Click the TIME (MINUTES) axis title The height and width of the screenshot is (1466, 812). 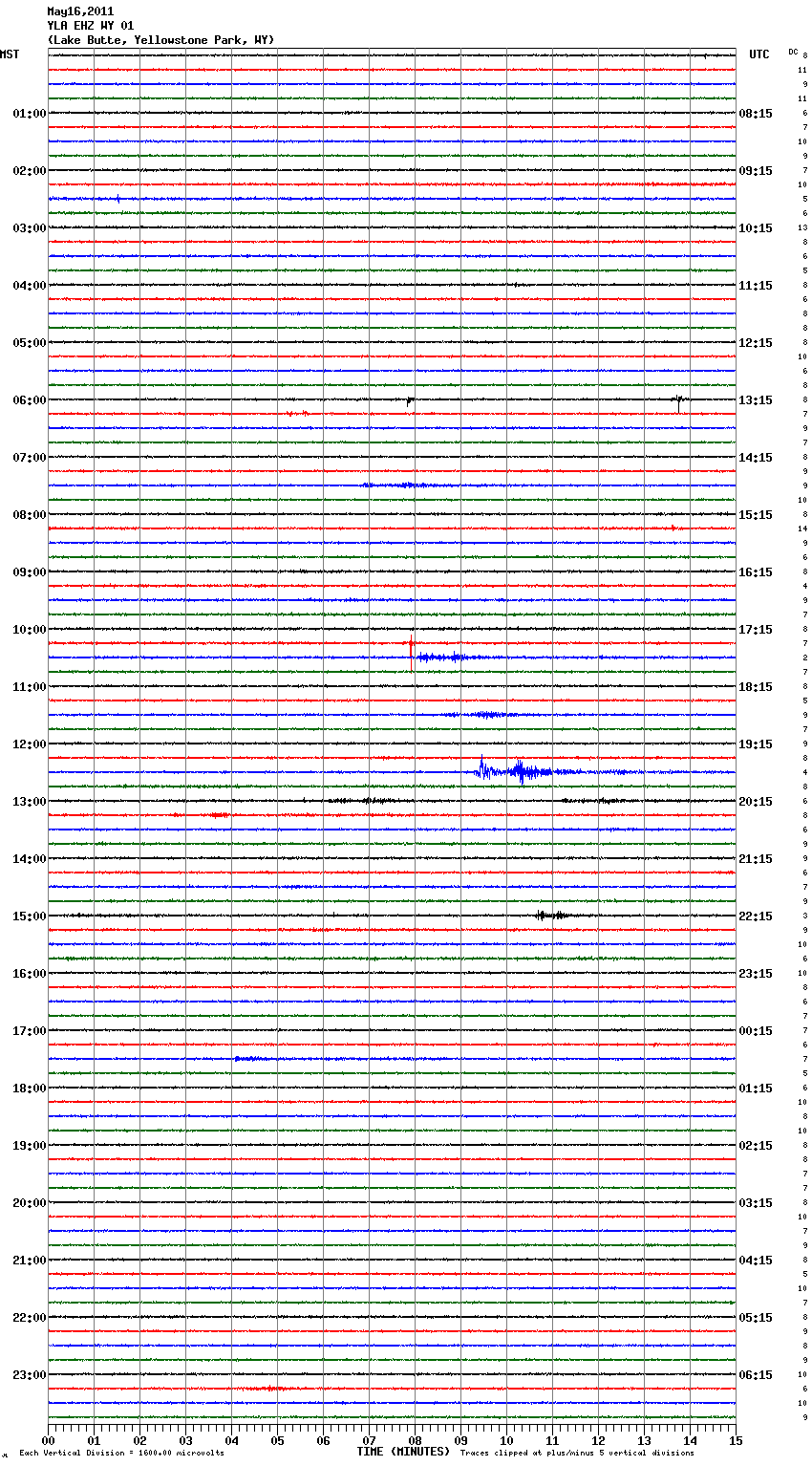pos(403,1452)
